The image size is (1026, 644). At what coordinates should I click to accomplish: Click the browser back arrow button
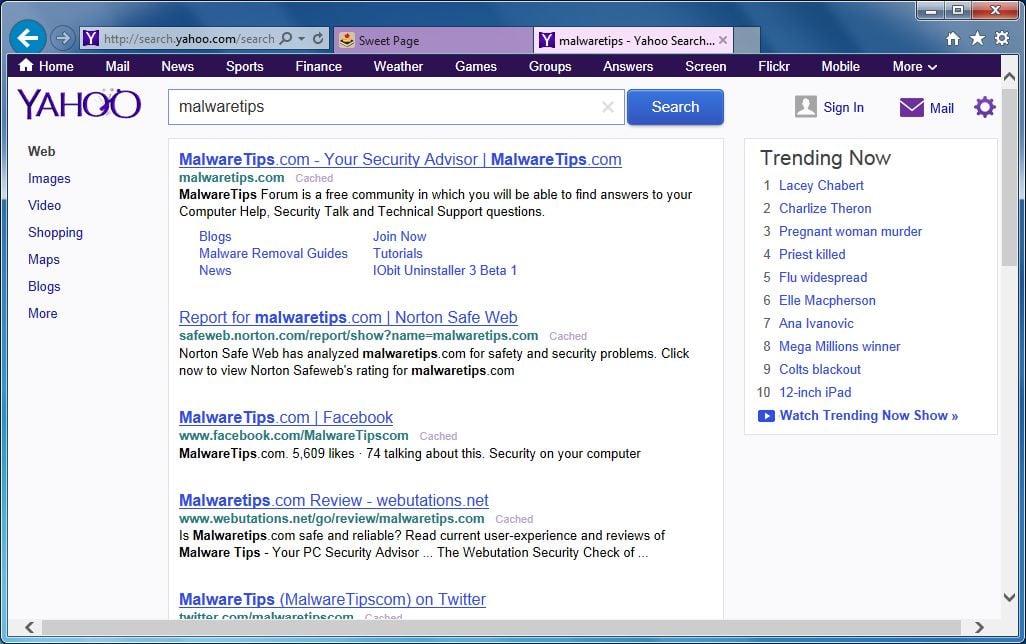point(27,38)
